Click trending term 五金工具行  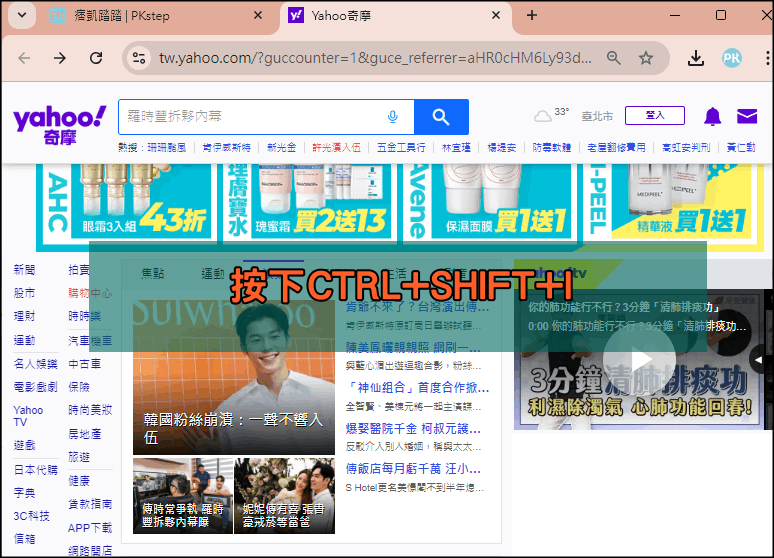401,147
